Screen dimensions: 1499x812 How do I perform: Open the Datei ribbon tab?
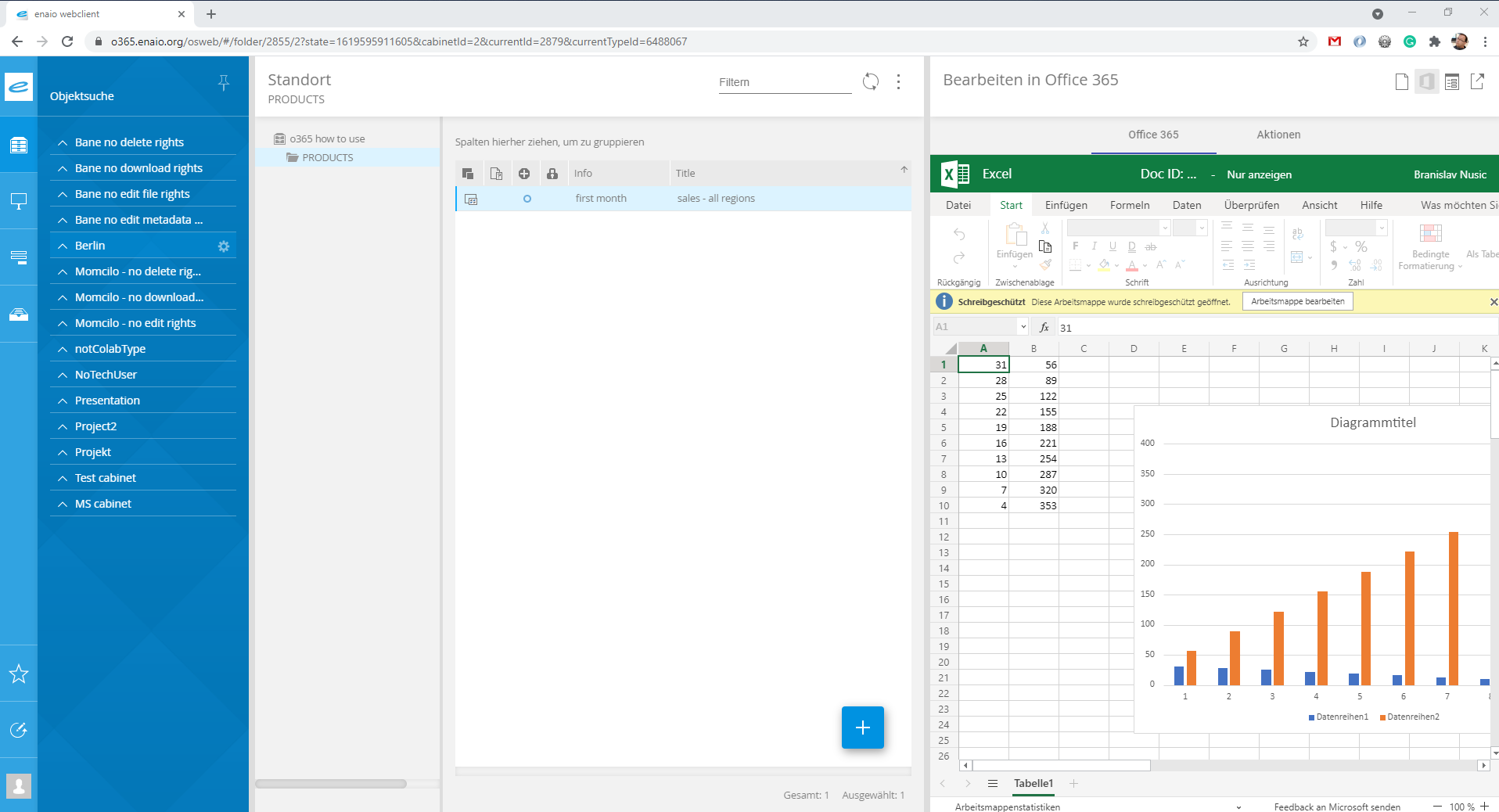click(x=958, y=205)
